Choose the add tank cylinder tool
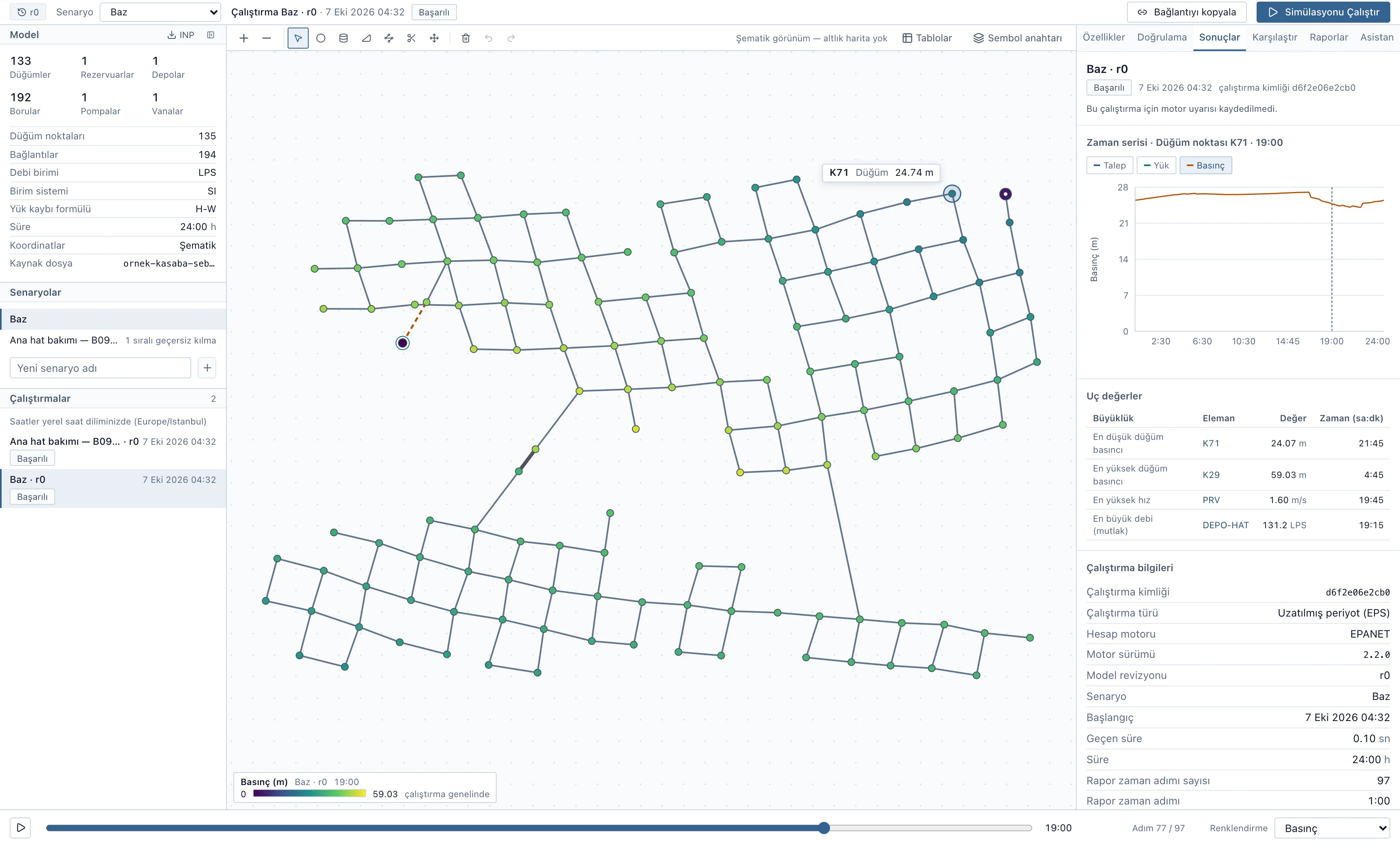The height and width of the screenshot is (845, 1400). (x=343, y=38)
